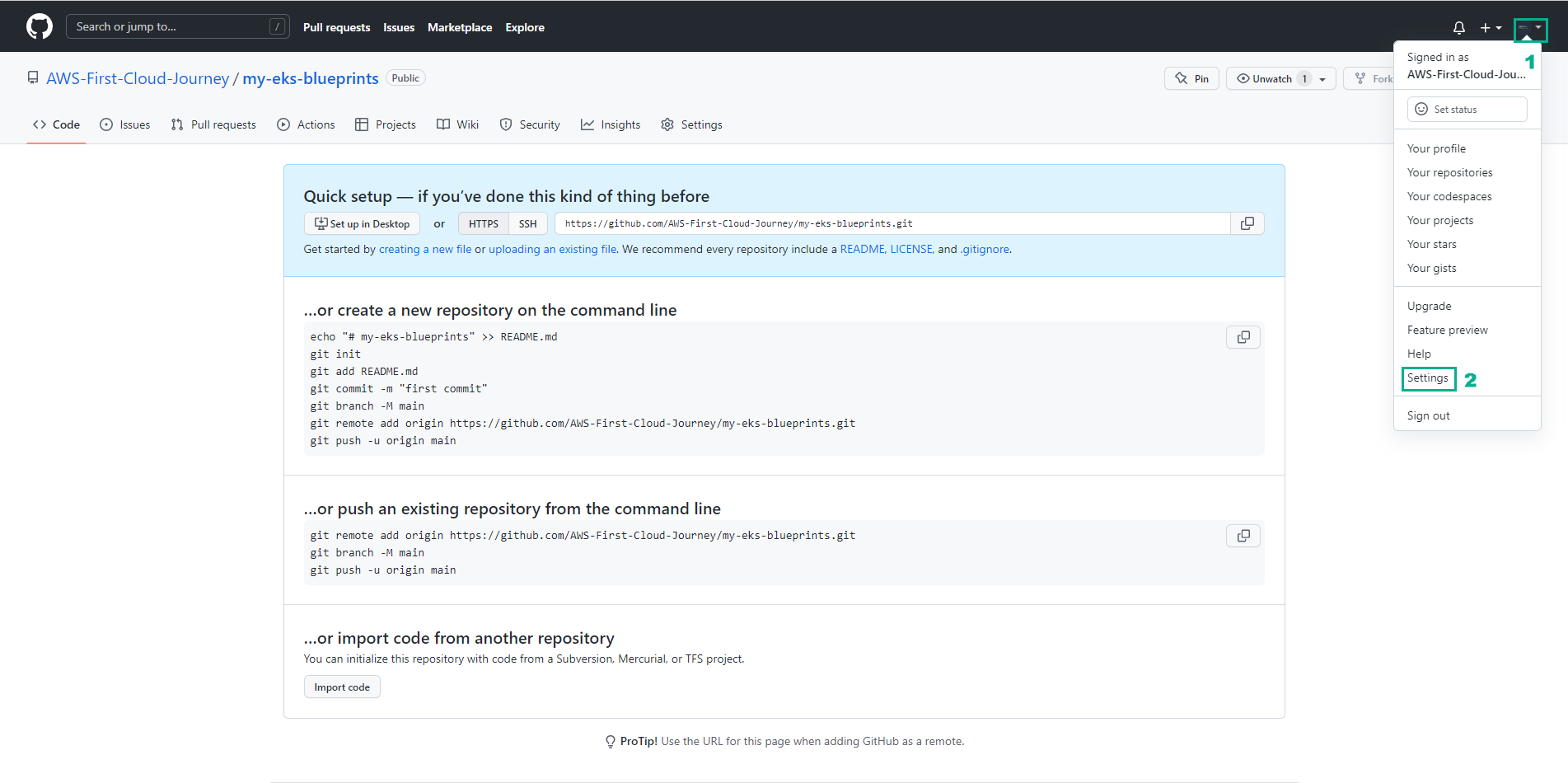Click Set status in user menu
The width and height of the screenshot is (1568, 783).
click(1467, 109)
